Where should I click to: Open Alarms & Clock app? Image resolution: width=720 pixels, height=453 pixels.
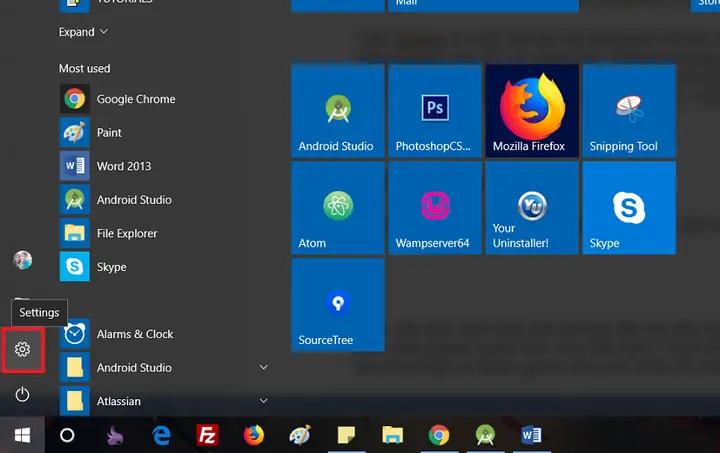pyautogui.click(x=117, y=334)
